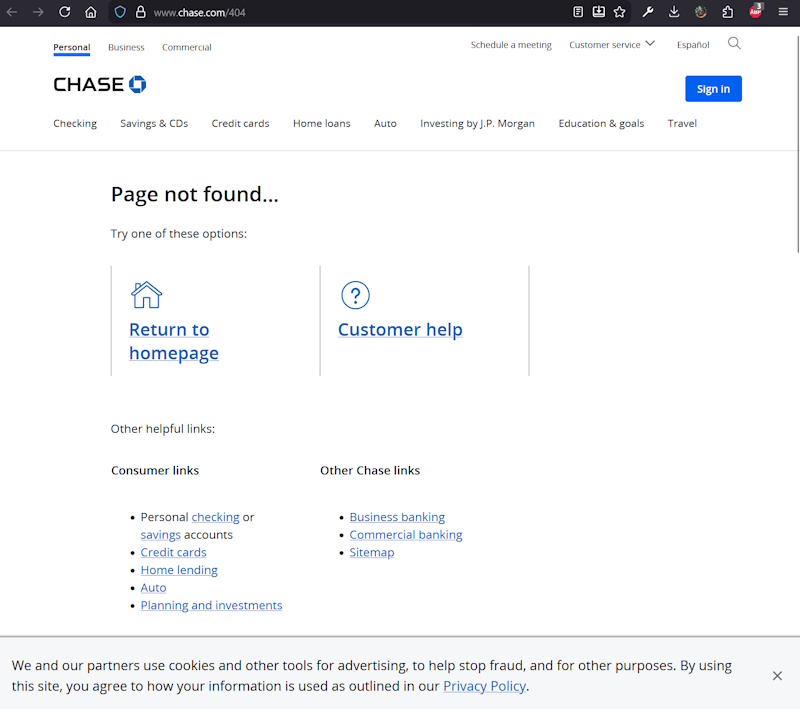Viewport: 800px width, 709px height.
Task: Reload the page with the browser refresh icon
Action: 65,12
